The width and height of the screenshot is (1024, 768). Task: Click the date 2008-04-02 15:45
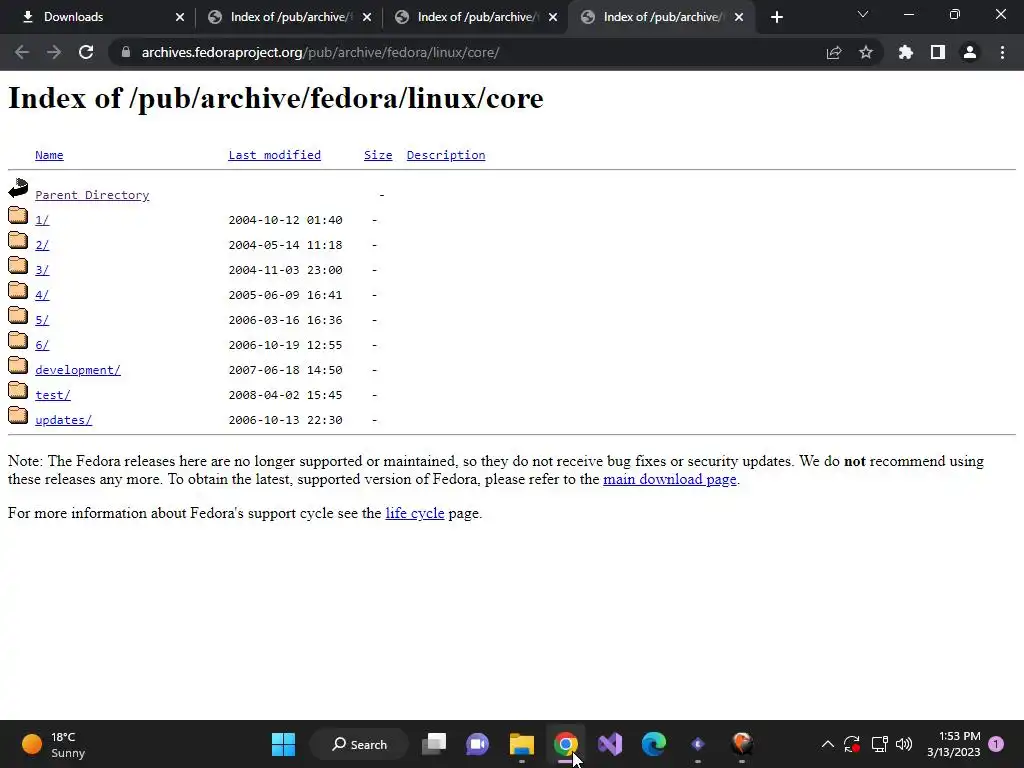pos(285,395)
